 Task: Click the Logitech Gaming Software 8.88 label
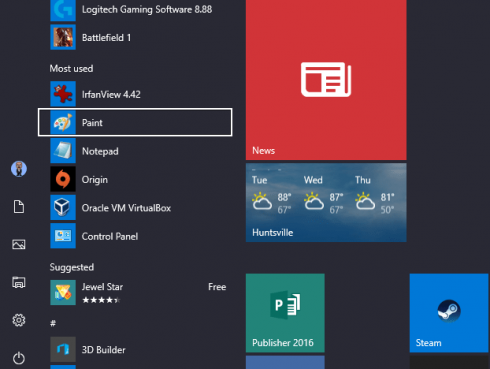[147, 9]
